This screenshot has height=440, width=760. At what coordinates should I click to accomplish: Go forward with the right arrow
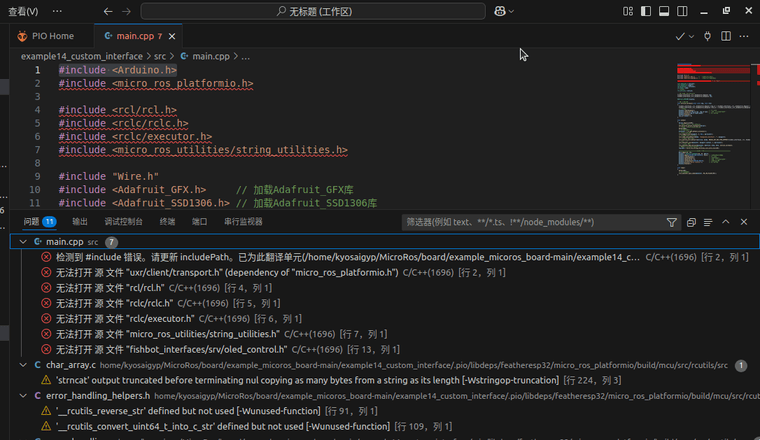tap(127, 11)
